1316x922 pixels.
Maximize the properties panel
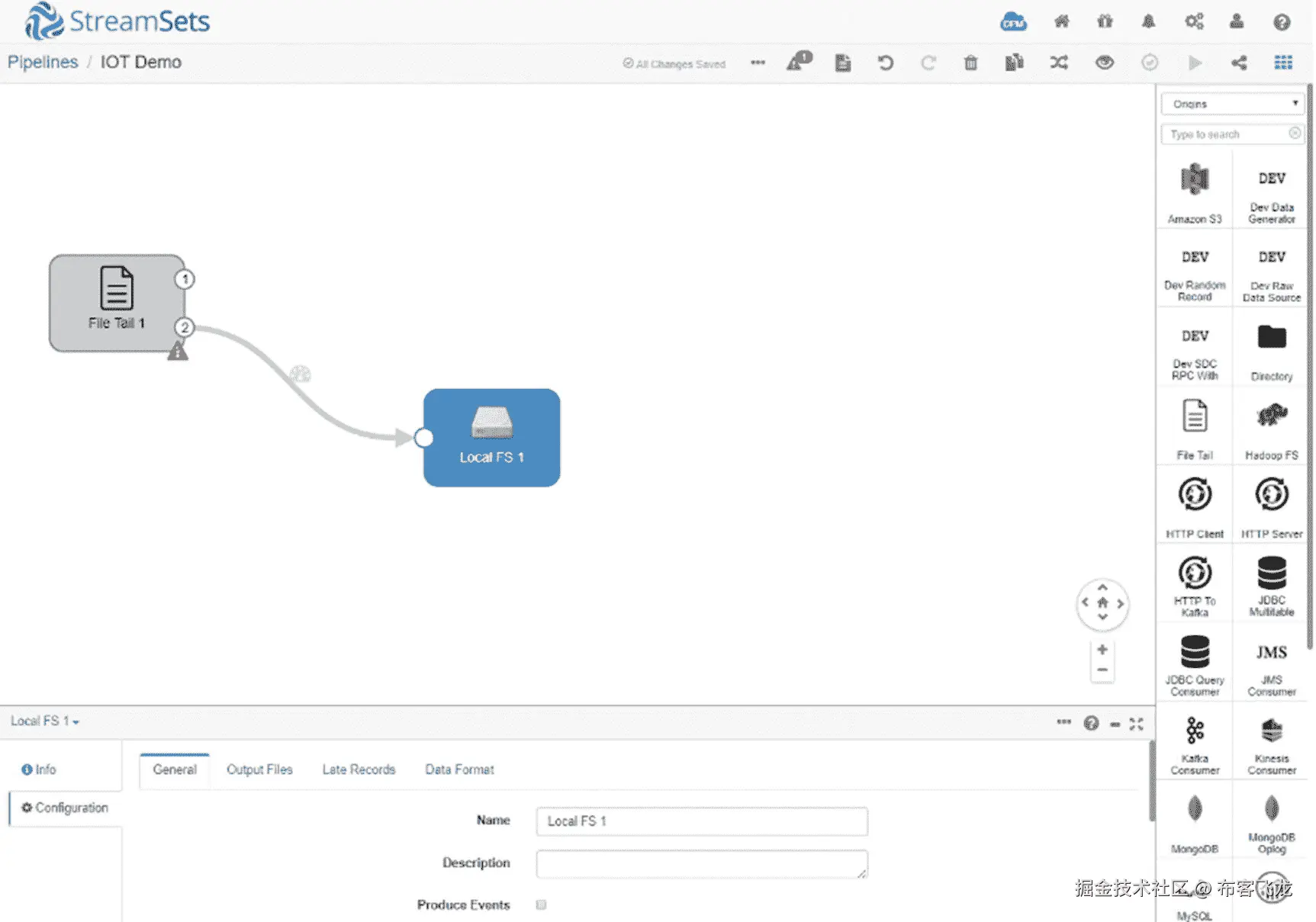click(1136, 724)
